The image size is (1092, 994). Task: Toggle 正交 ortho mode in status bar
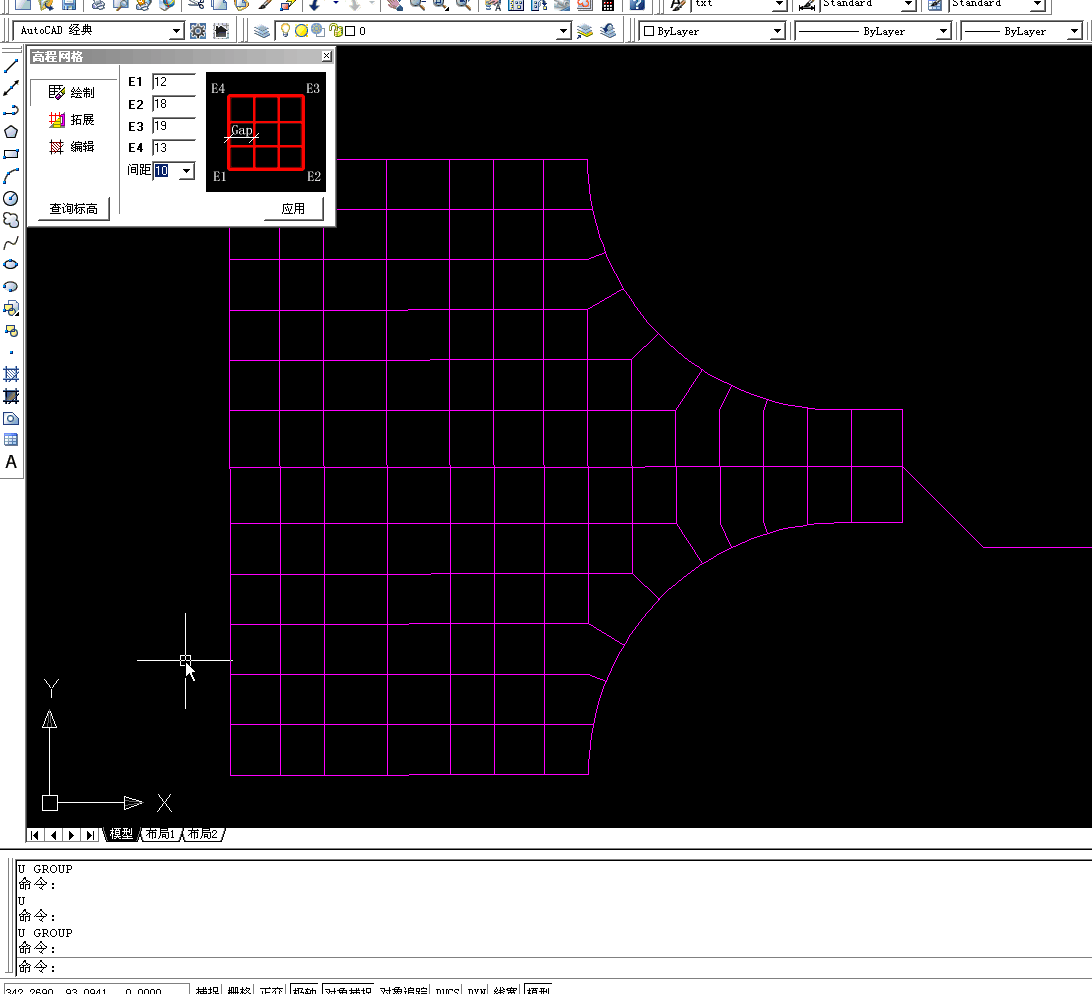(272, 989)
